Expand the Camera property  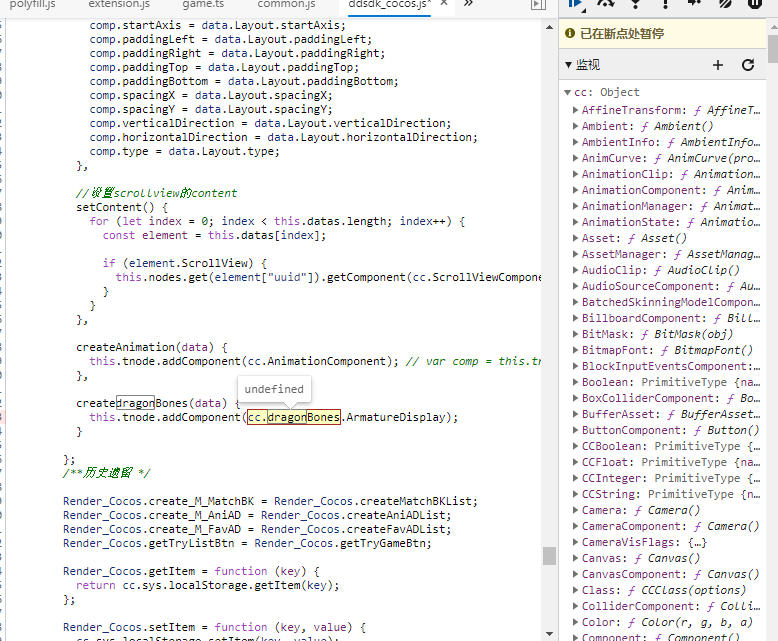575,510
